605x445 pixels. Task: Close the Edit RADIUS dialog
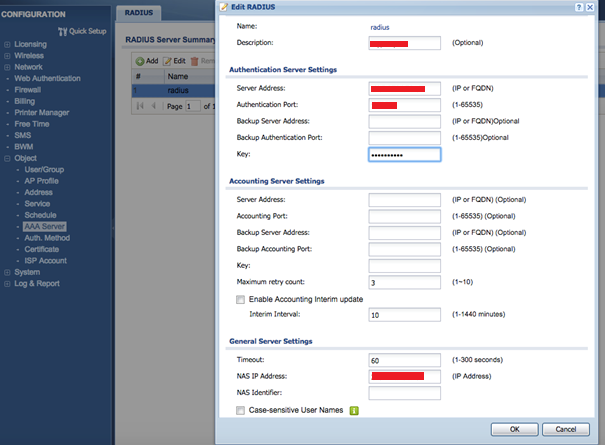pos(593,8)
